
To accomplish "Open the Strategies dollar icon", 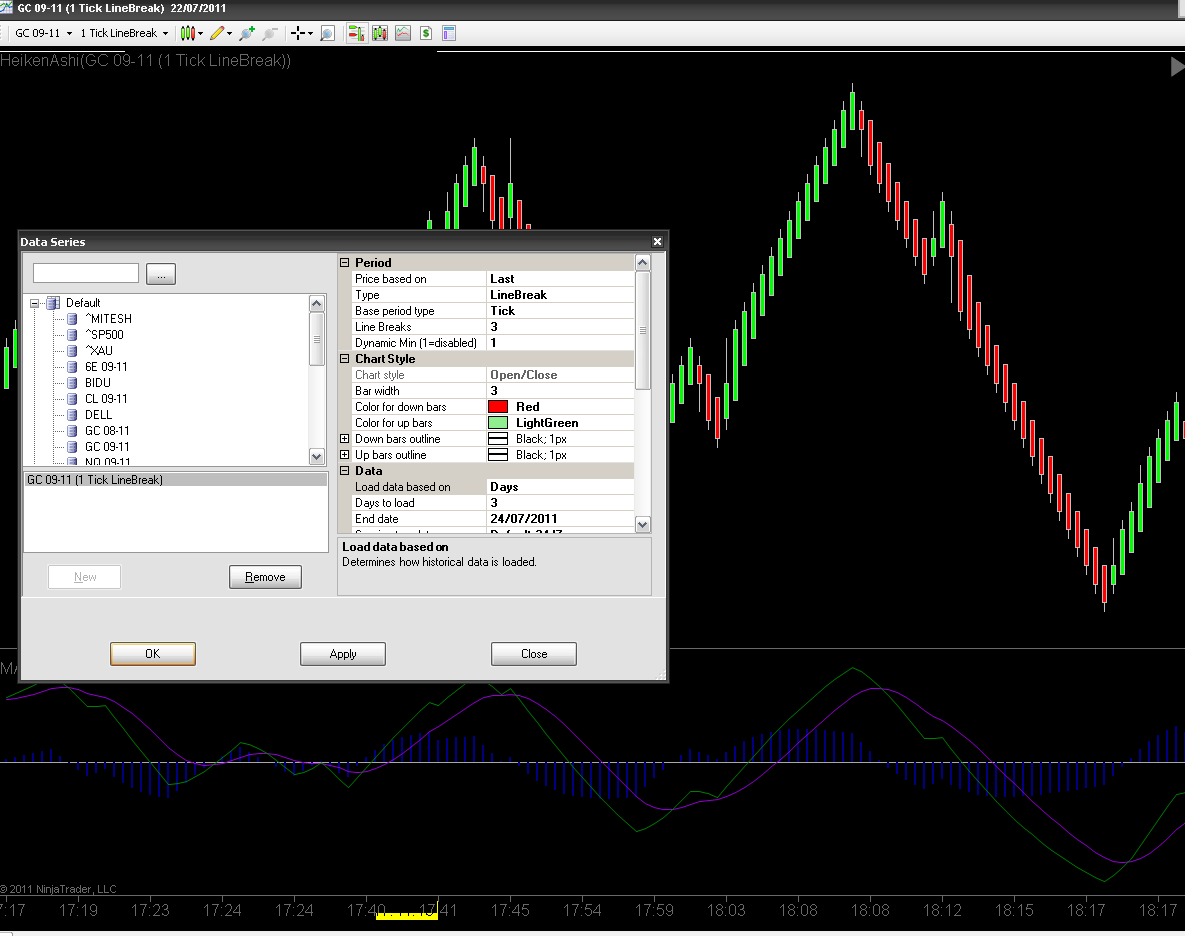I will tap(425, 33).
